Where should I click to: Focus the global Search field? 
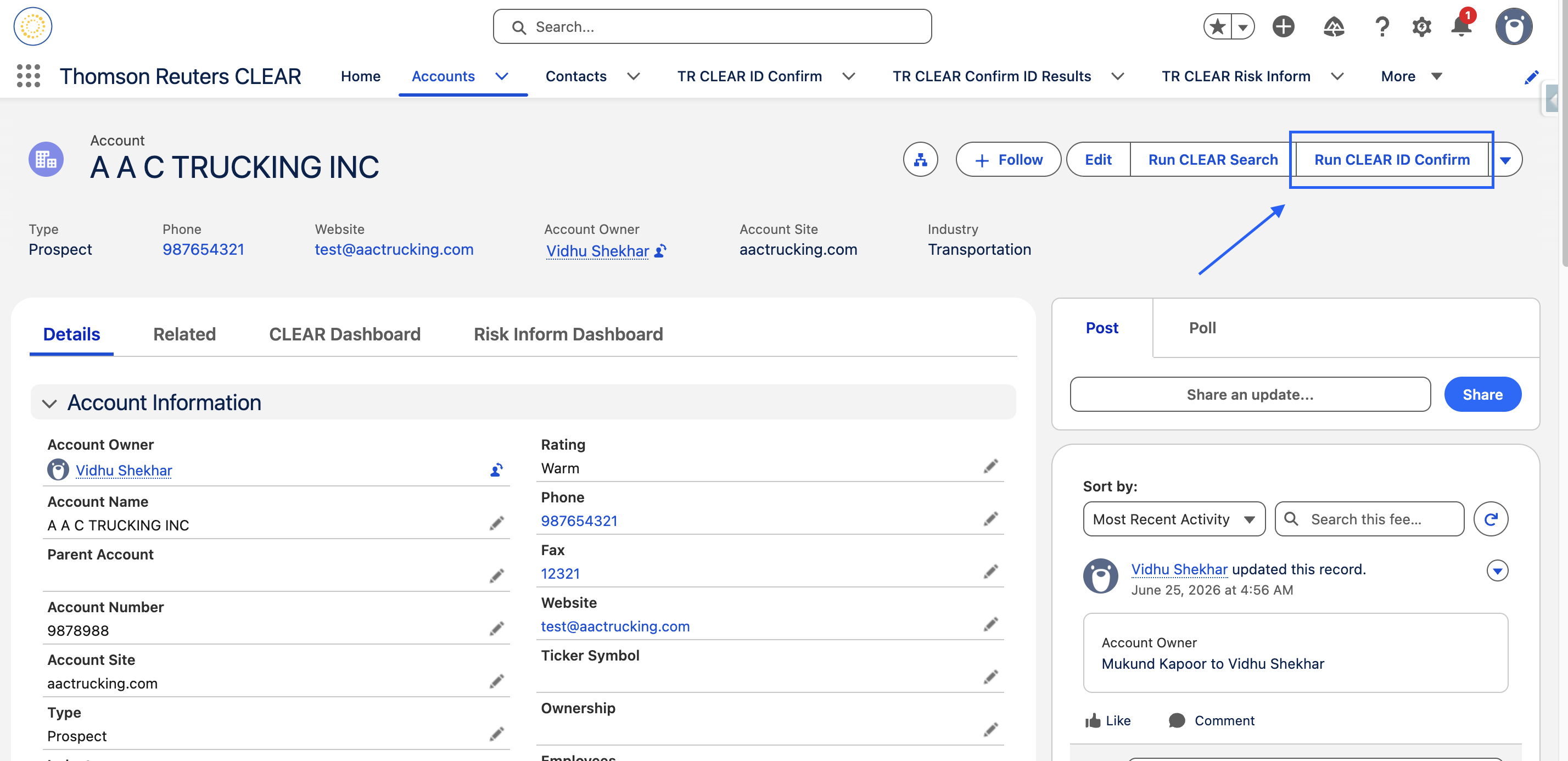point(712,27)
